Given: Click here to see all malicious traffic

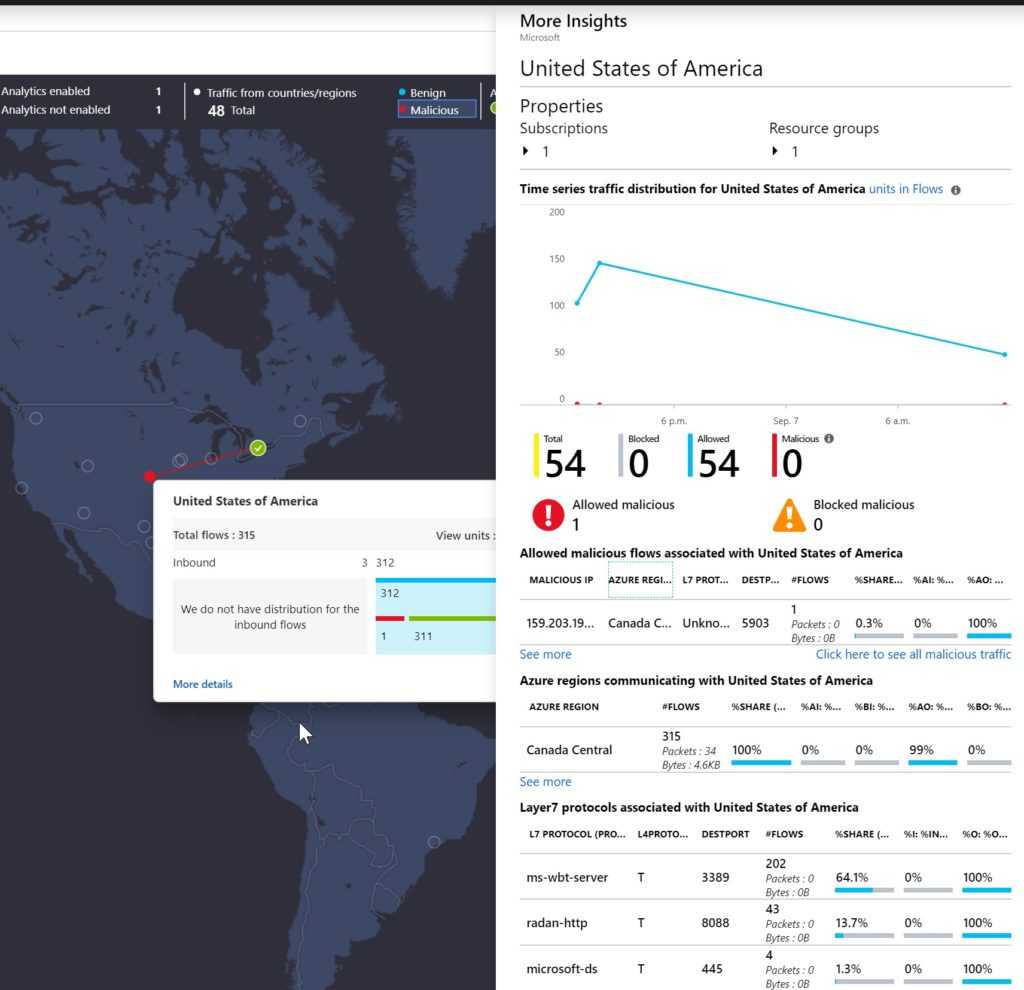Looking at the screenshot, I should (913, 654).
